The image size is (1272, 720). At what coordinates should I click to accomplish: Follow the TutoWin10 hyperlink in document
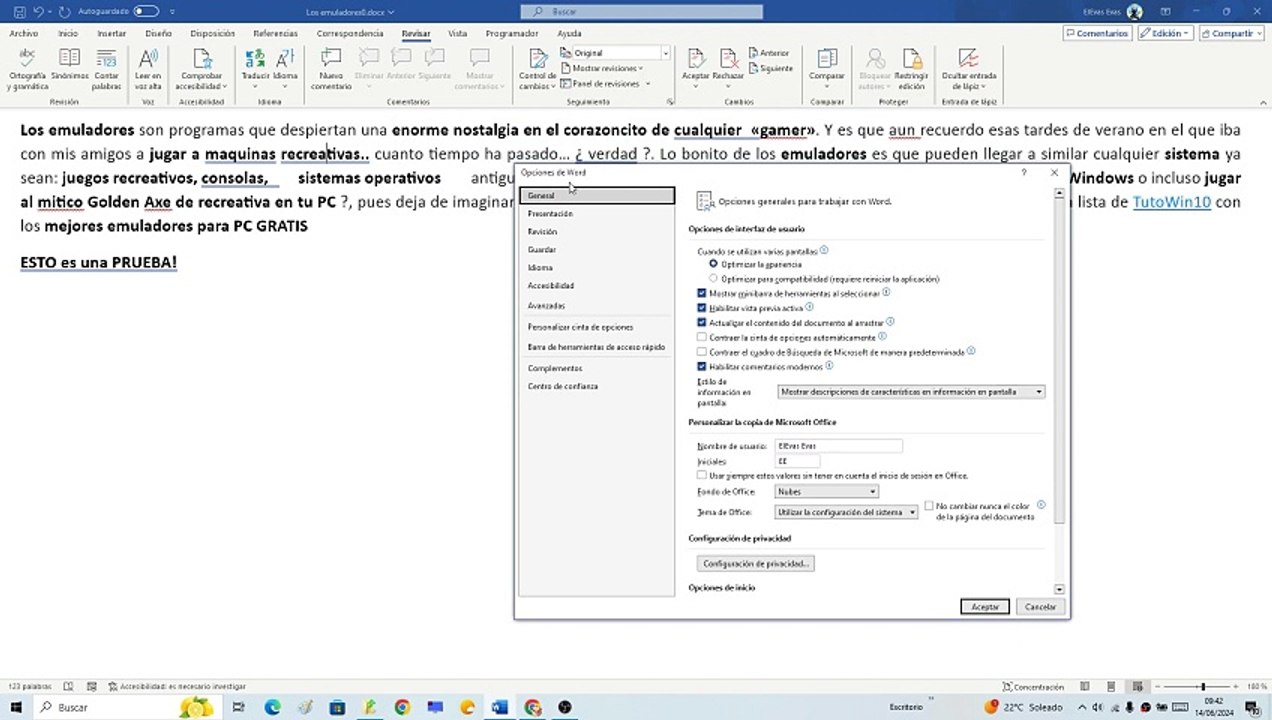[1171, 202]
